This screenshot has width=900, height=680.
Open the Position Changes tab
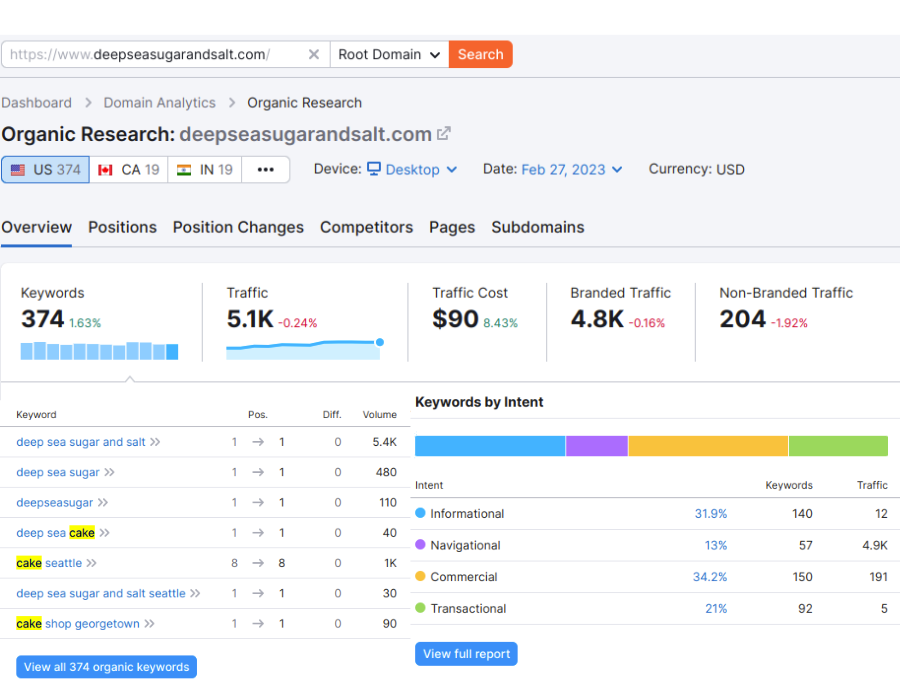coord(238,227)
